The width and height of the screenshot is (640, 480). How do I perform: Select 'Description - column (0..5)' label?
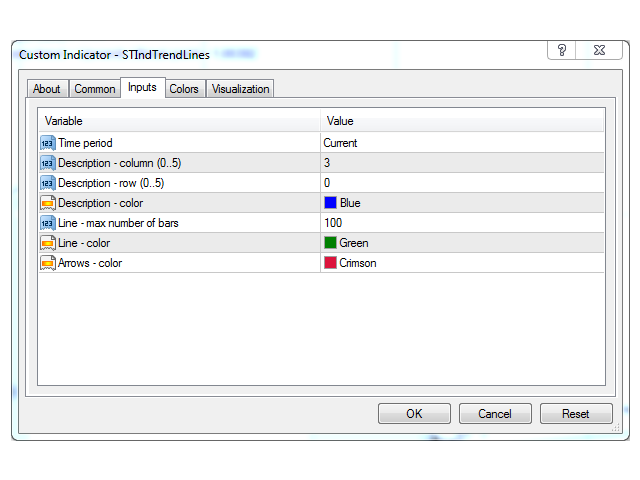point(120,163)
